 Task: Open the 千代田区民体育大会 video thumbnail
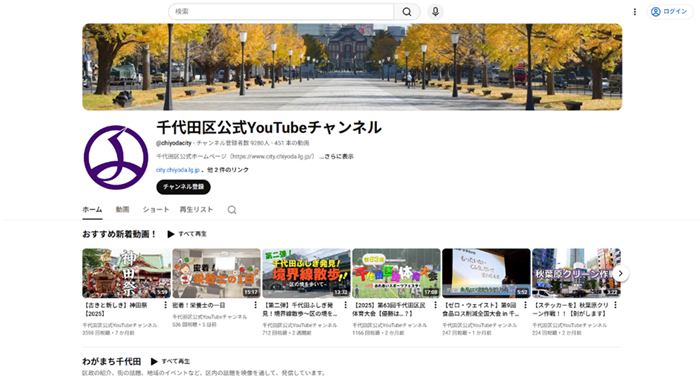click(396, 273)
